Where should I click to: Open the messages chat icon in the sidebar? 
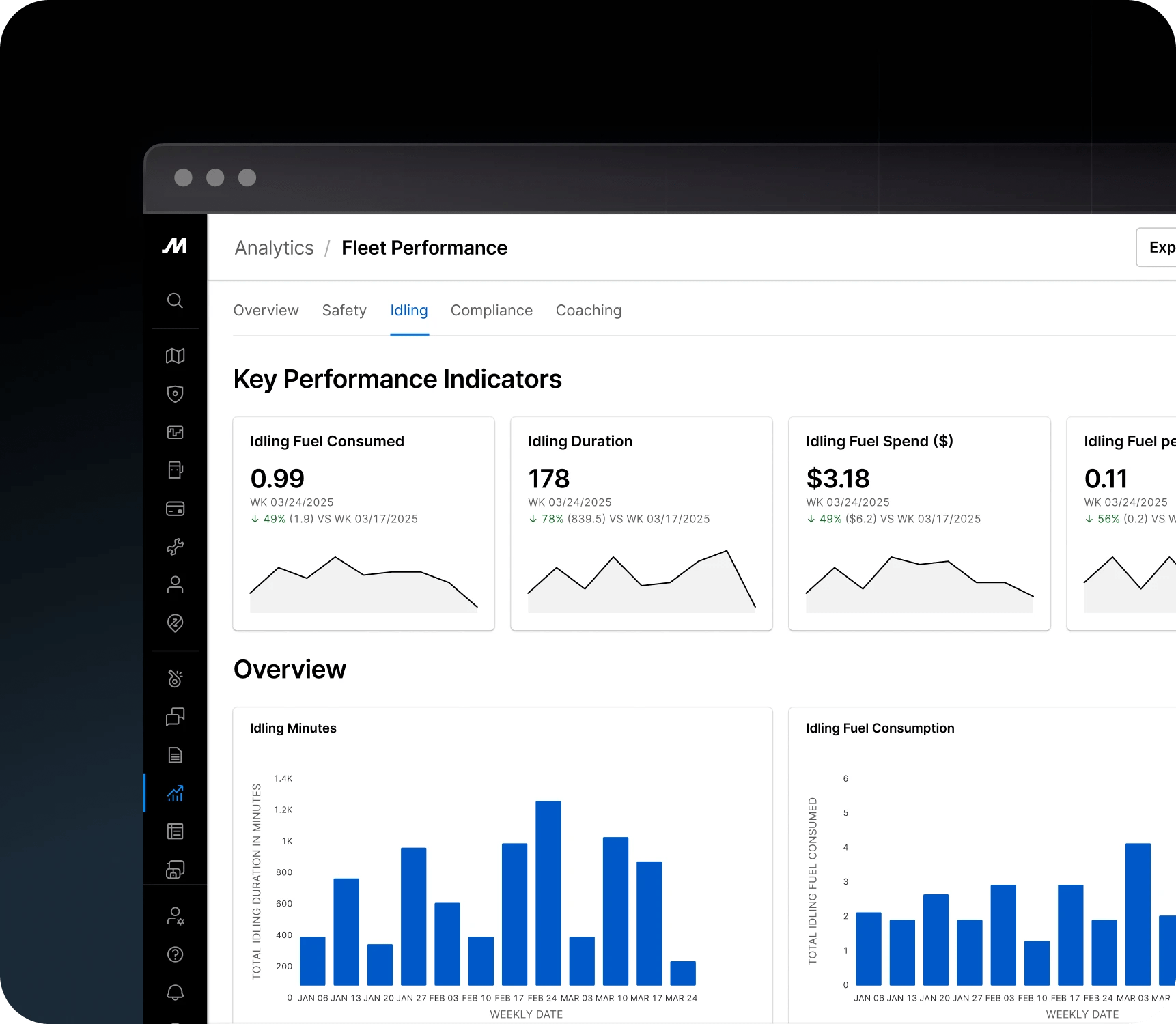pos(176,716)
